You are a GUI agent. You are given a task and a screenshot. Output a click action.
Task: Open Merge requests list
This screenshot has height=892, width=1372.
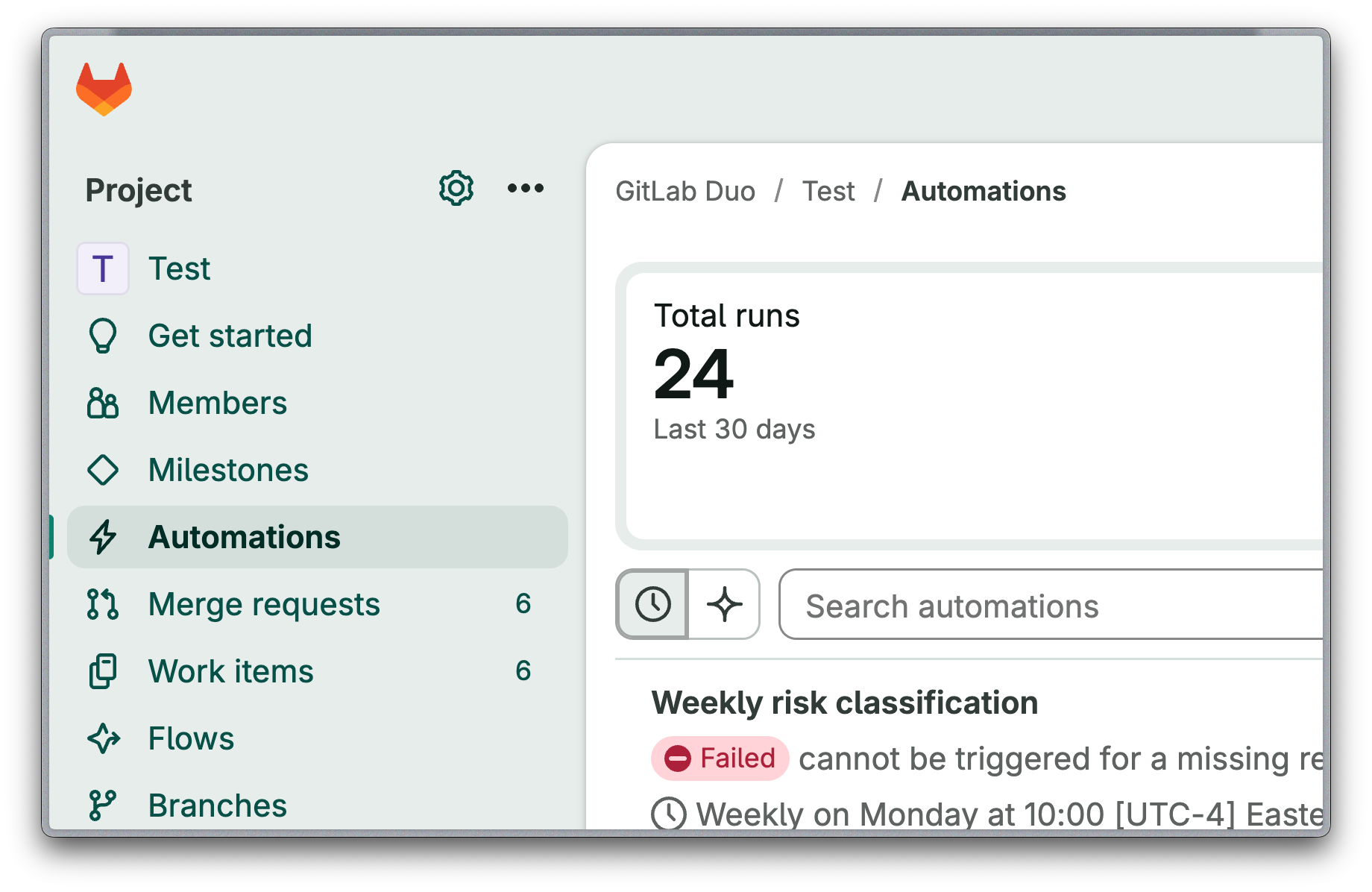(318, 604)
